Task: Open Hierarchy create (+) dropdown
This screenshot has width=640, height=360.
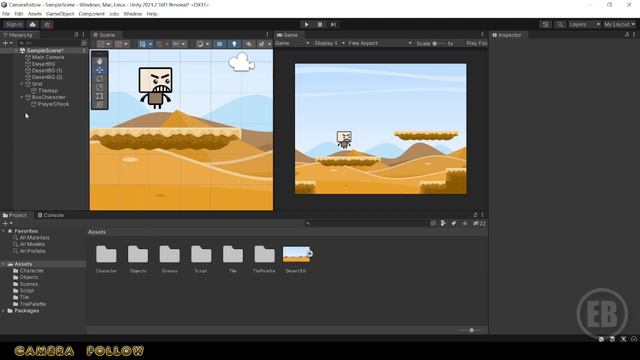Action: tap(7, 43)
